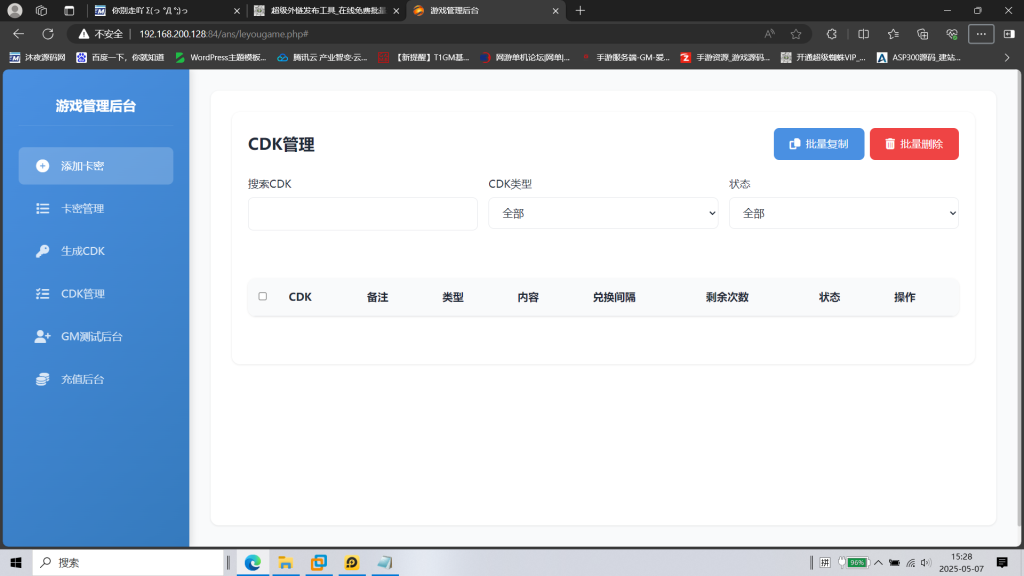1024x576 pixels.
Task: Expand the 状态 filter dropdown
Action: tap(844, 213)
